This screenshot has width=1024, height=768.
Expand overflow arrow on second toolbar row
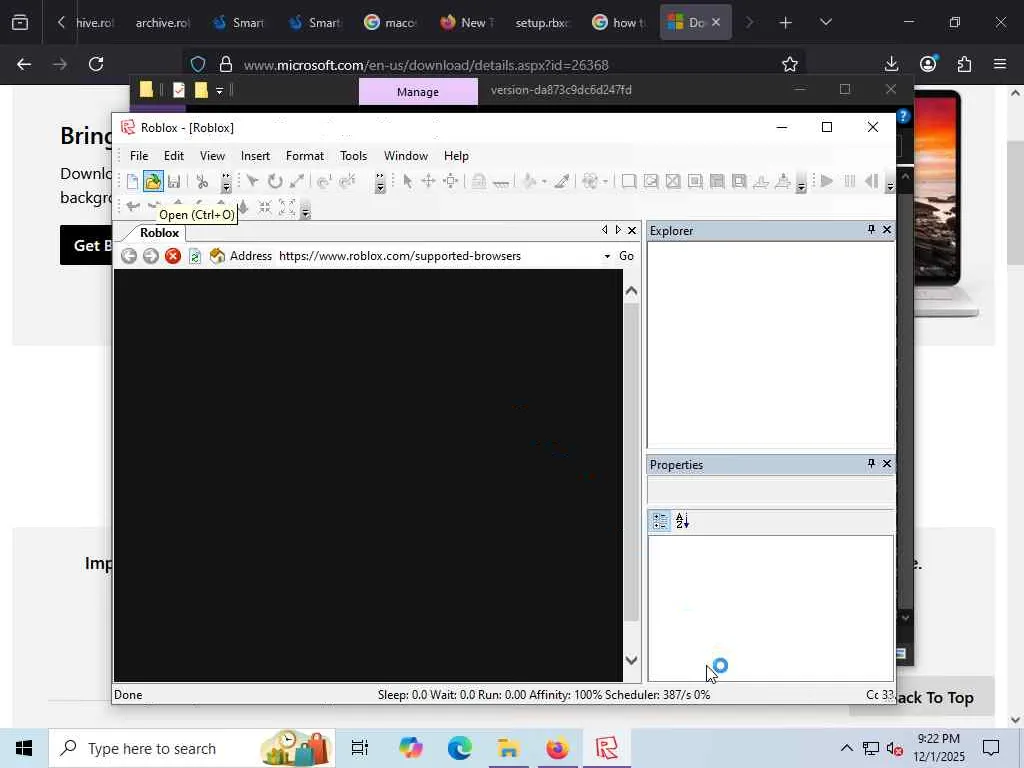(305, 210)
